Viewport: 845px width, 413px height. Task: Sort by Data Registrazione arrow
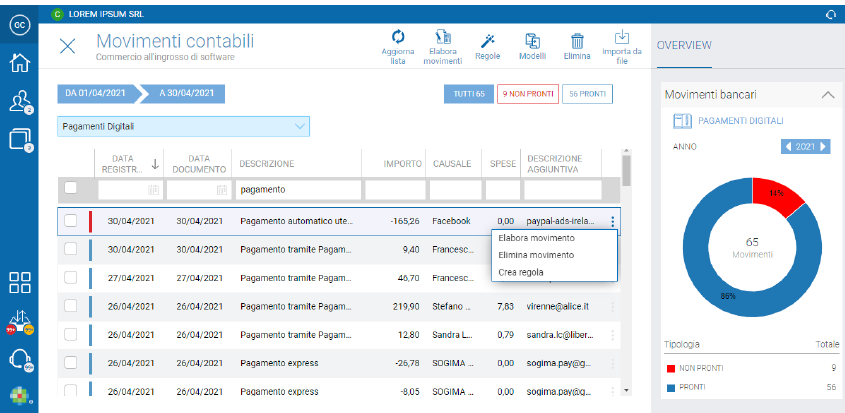click(x=155, y=164)
